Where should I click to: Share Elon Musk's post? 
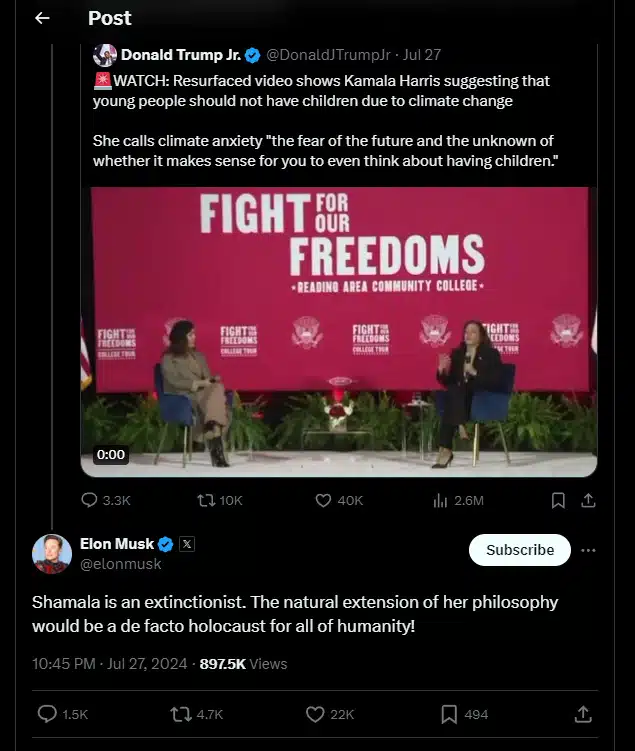[x=584, y=714]
